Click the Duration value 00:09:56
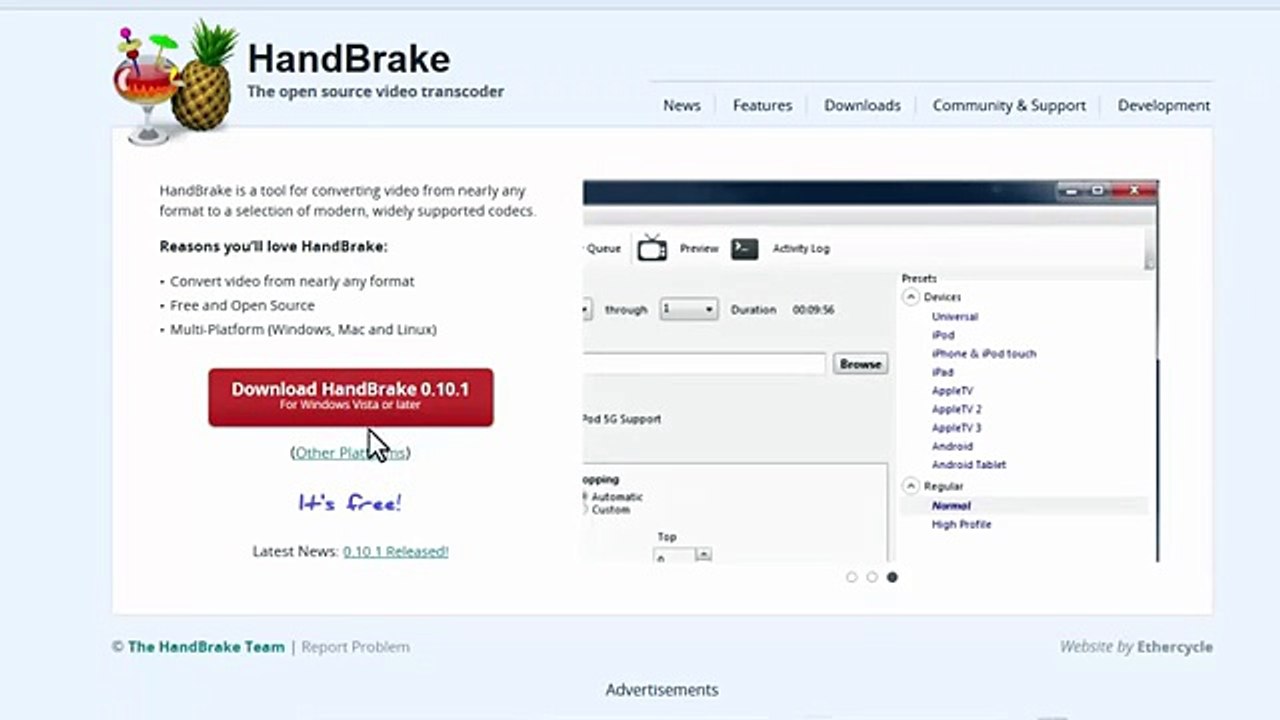 tap(813, 310)
